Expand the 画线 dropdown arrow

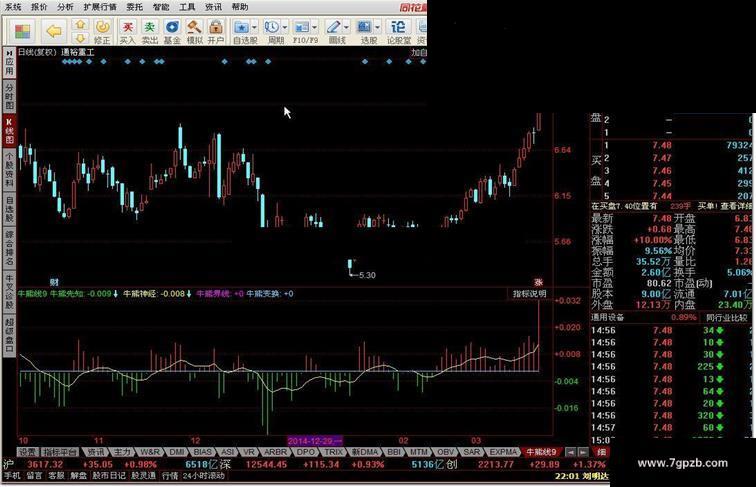(x=346, y=27)
